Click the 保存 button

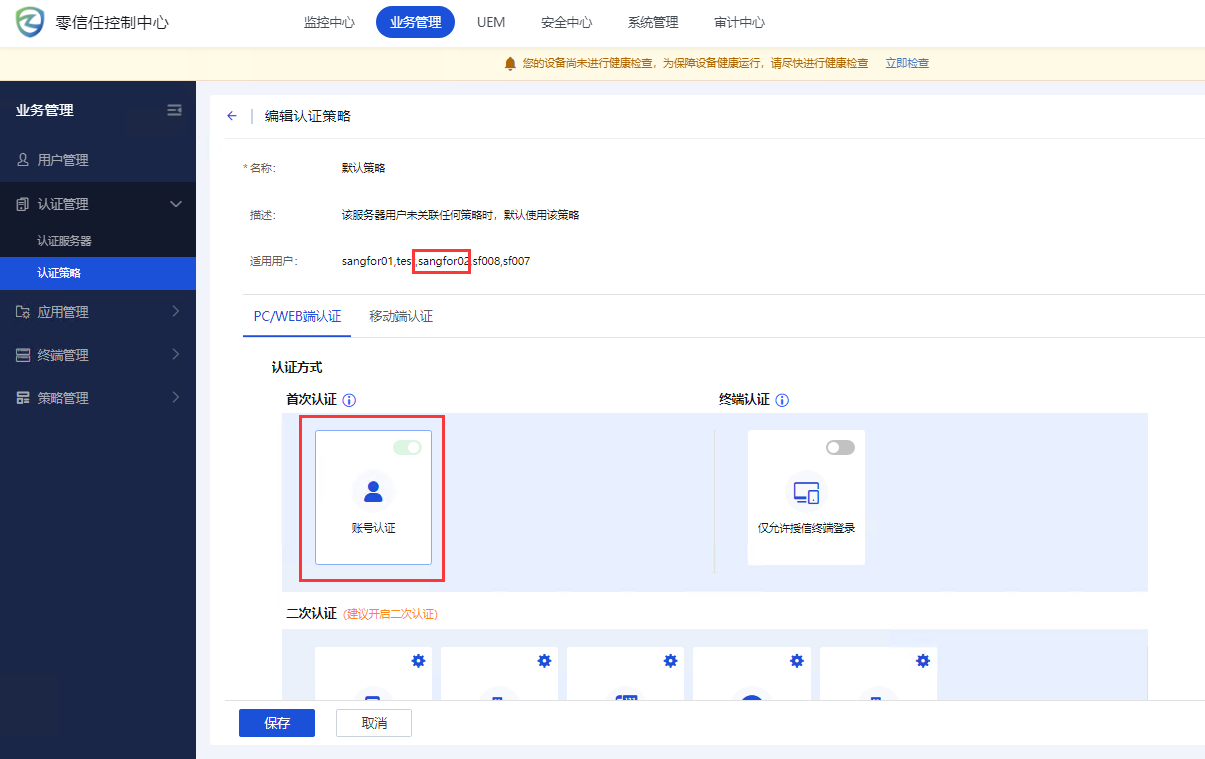click(x=277, y=723)
